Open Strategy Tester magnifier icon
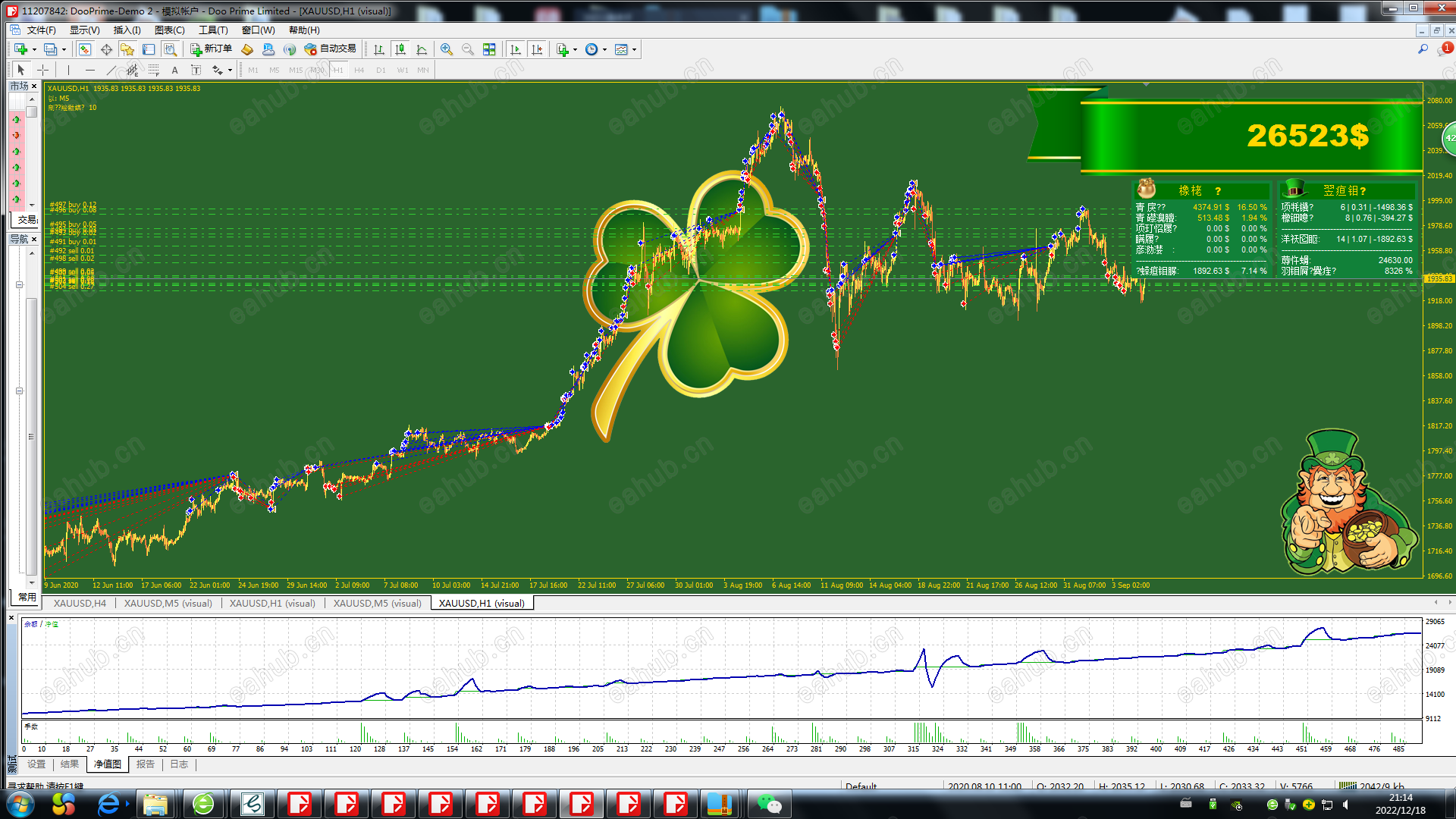This screenshot has height=819, width=1456. [x=170, y=49]
